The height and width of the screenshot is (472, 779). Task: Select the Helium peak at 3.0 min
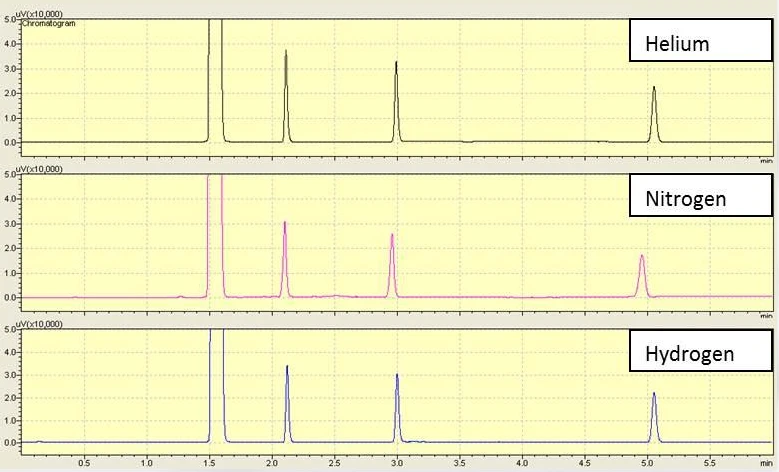(x=396, y=102)
